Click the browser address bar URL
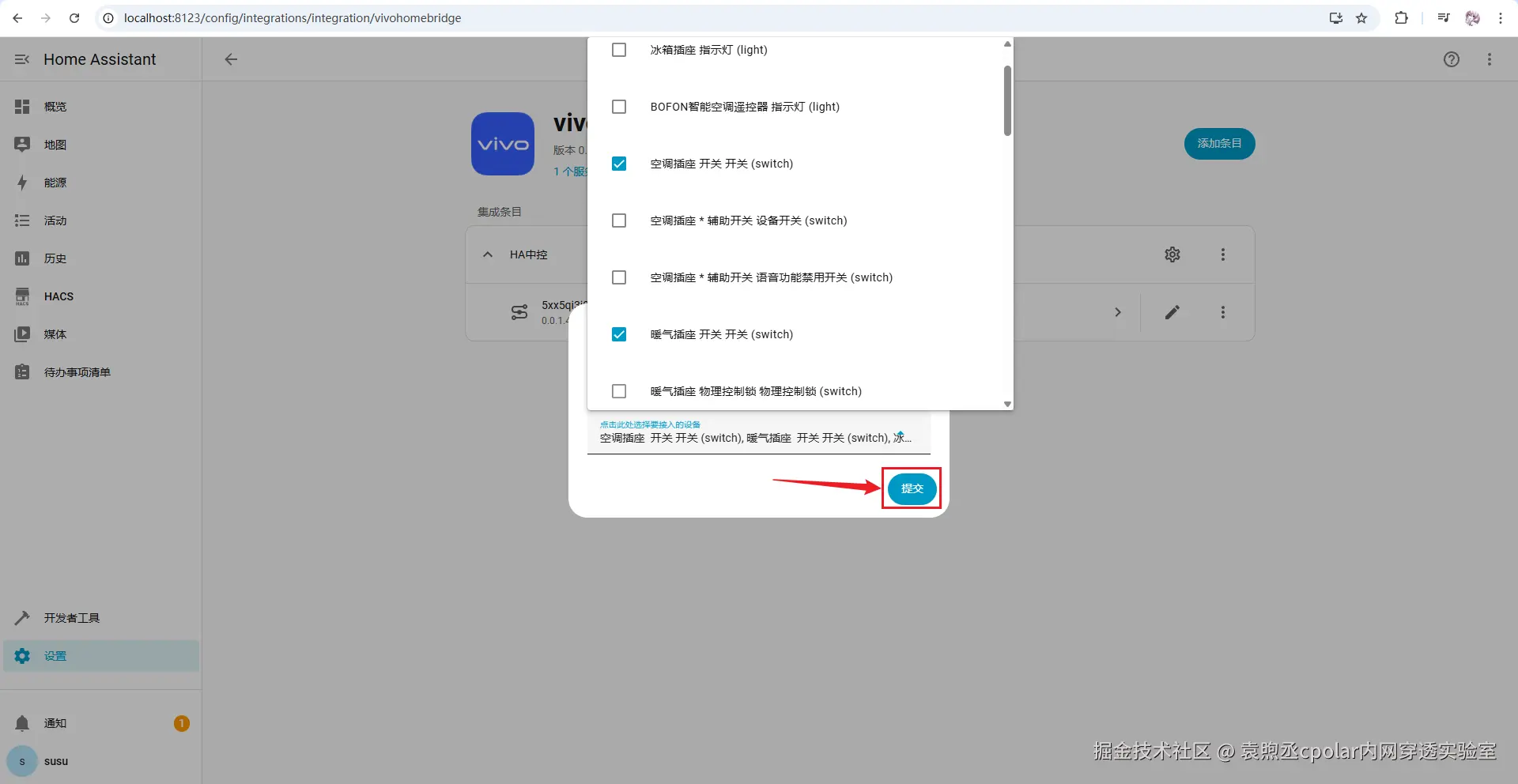 (x=293, y=18)
